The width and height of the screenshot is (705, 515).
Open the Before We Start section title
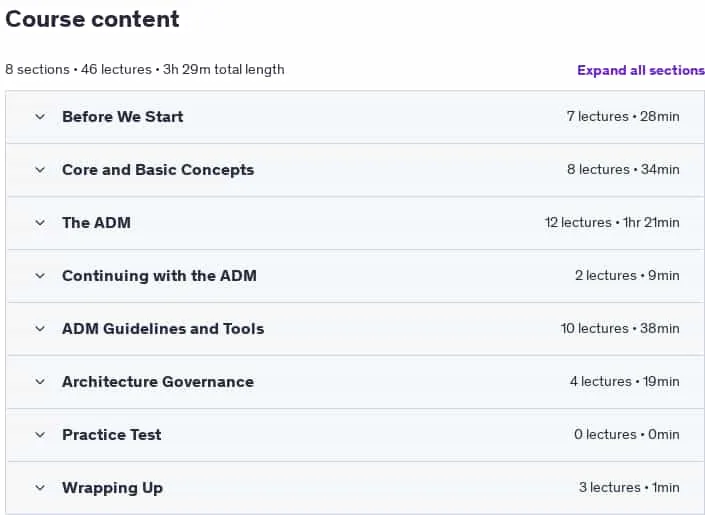pyautogui.click(x=122, y=117)
